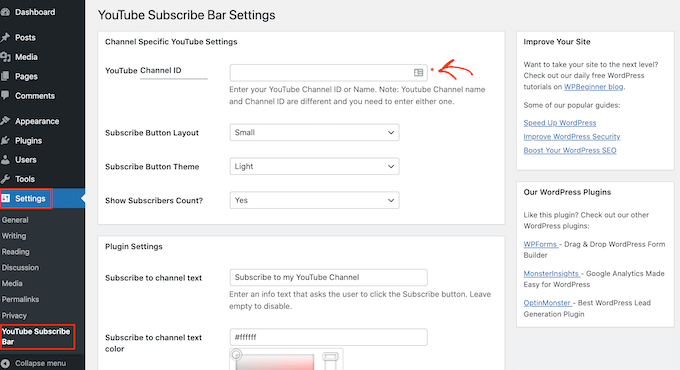Click the Appearance paintbrush icon
The width and height of the screenshot is (680, 370).
[x=5, y=121]
